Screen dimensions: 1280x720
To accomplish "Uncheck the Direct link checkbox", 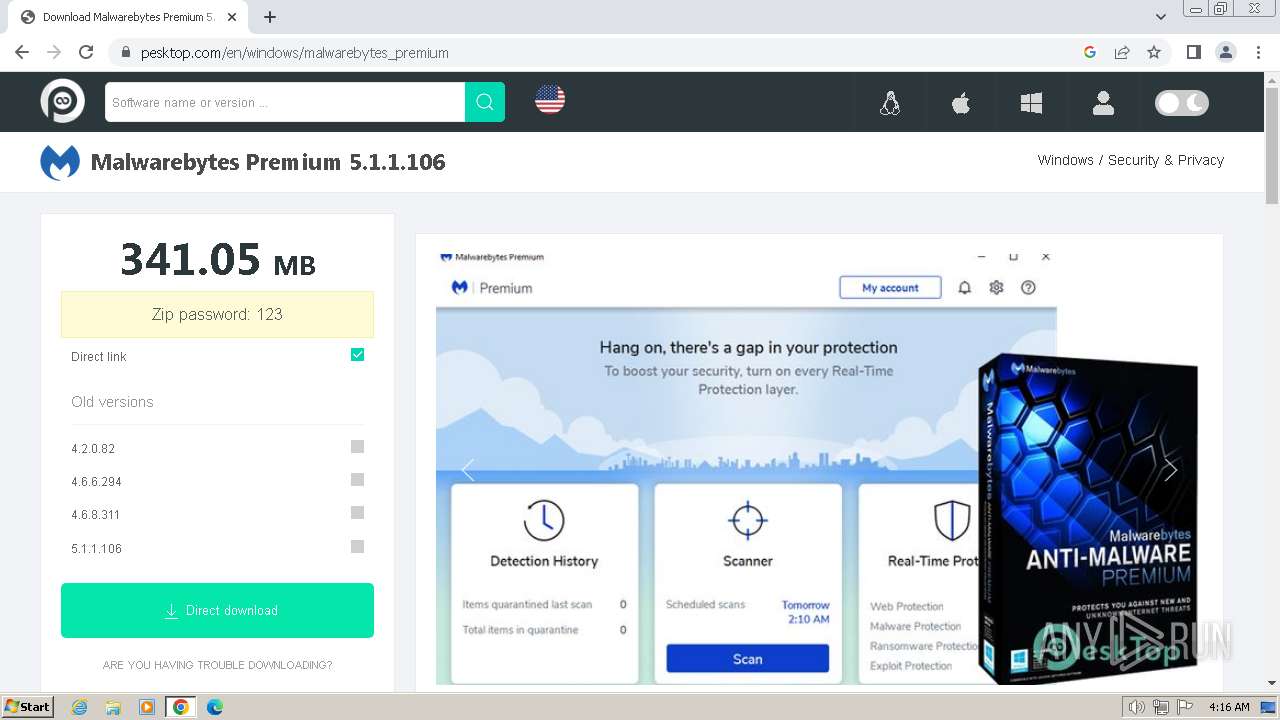I will (x=357, y=355).
